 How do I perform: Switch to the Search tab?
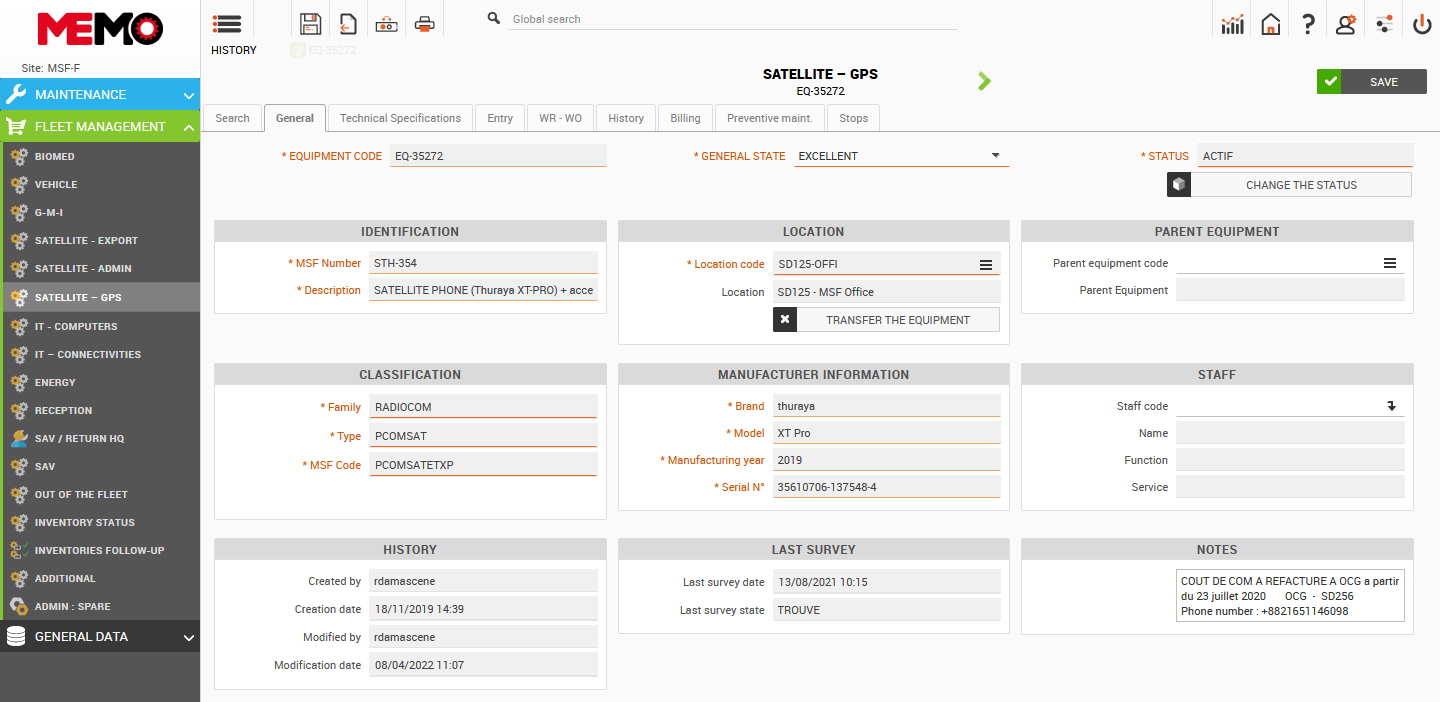[232, 118]
